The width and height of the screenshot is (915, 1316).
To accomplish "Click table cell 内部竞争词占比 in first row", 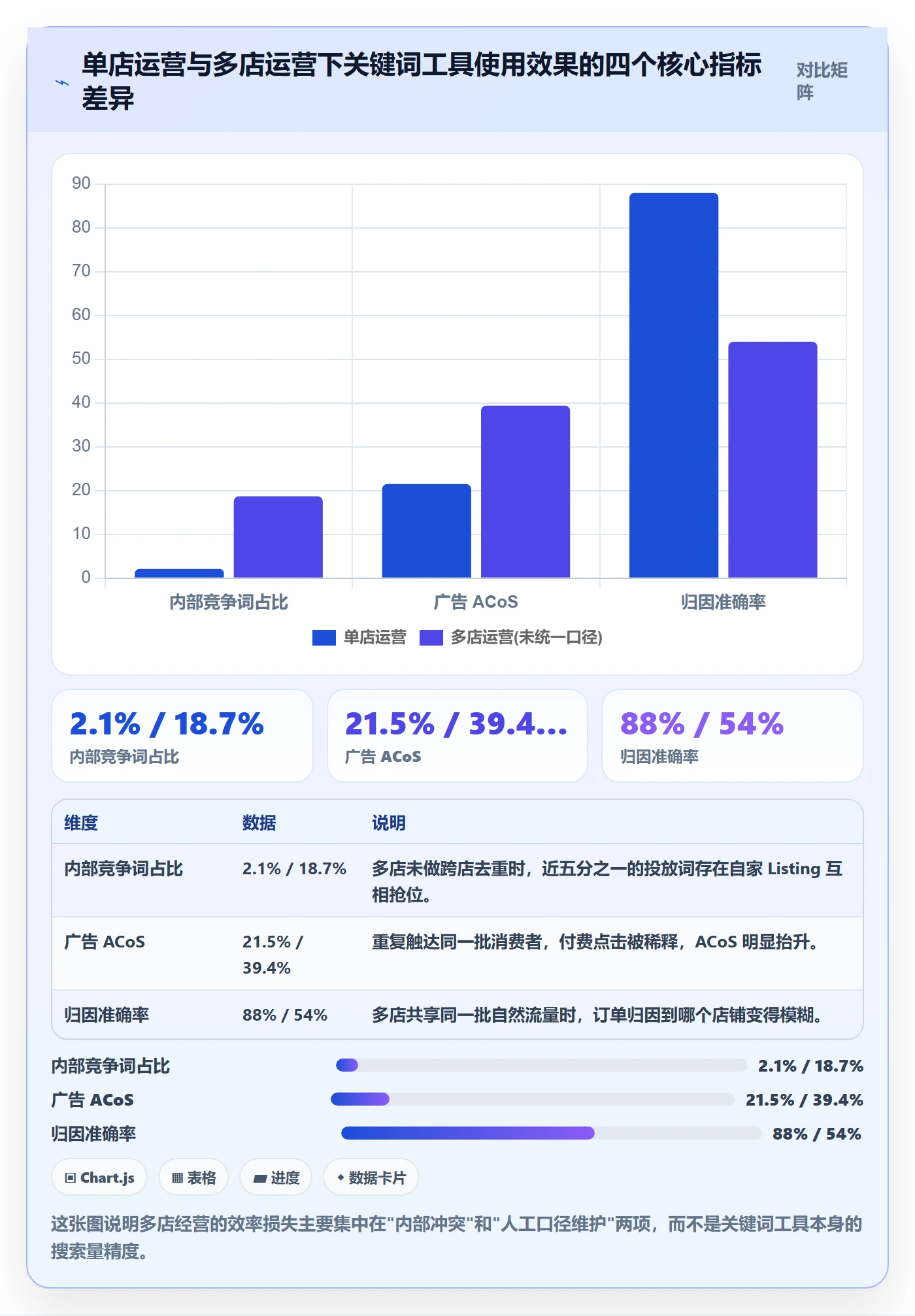I will coord(124,868).
